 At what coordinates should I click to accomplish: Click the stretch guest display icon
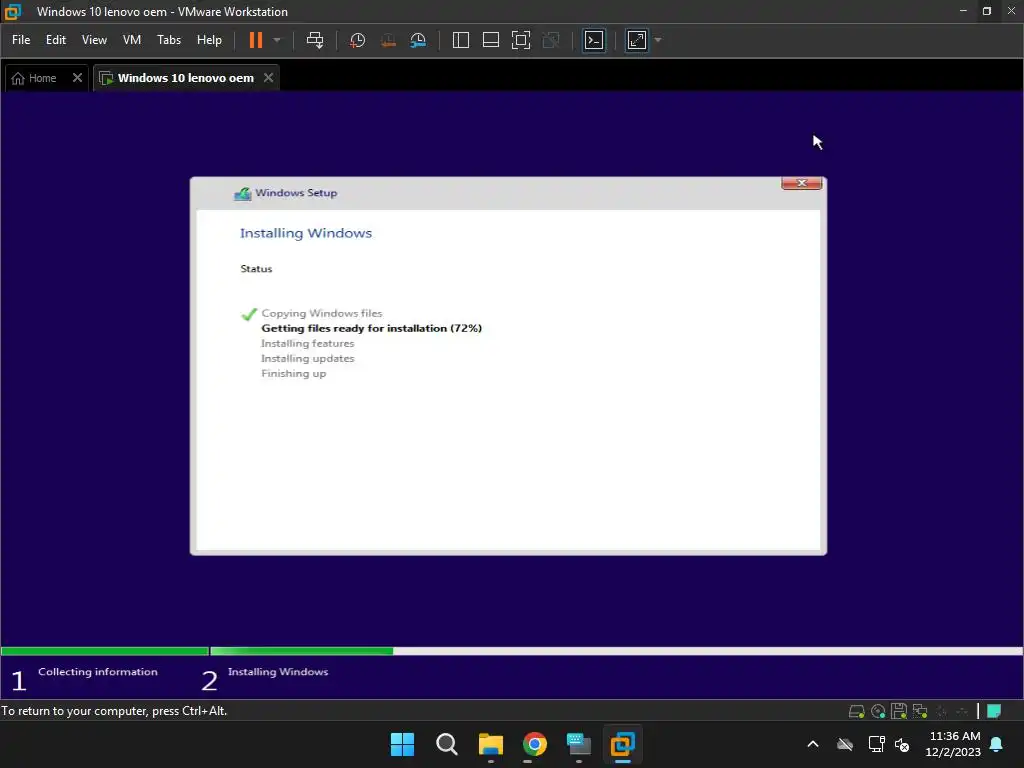tap(637, 40)
